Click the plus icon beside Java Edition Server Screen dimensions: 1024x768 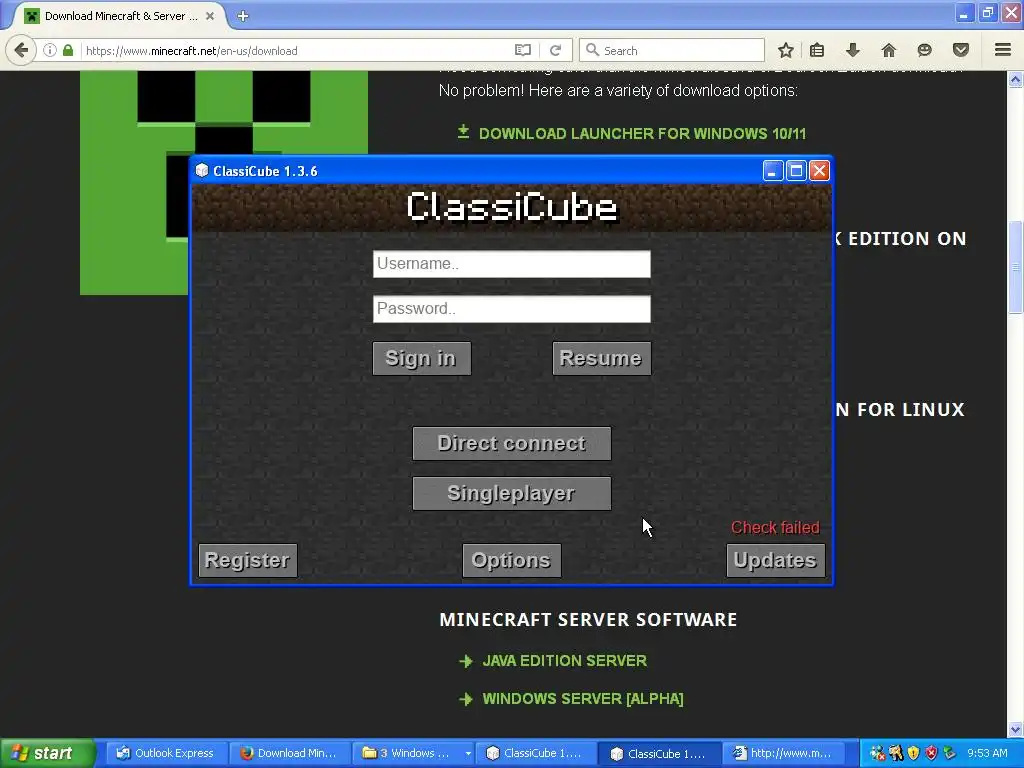point(466,662)
